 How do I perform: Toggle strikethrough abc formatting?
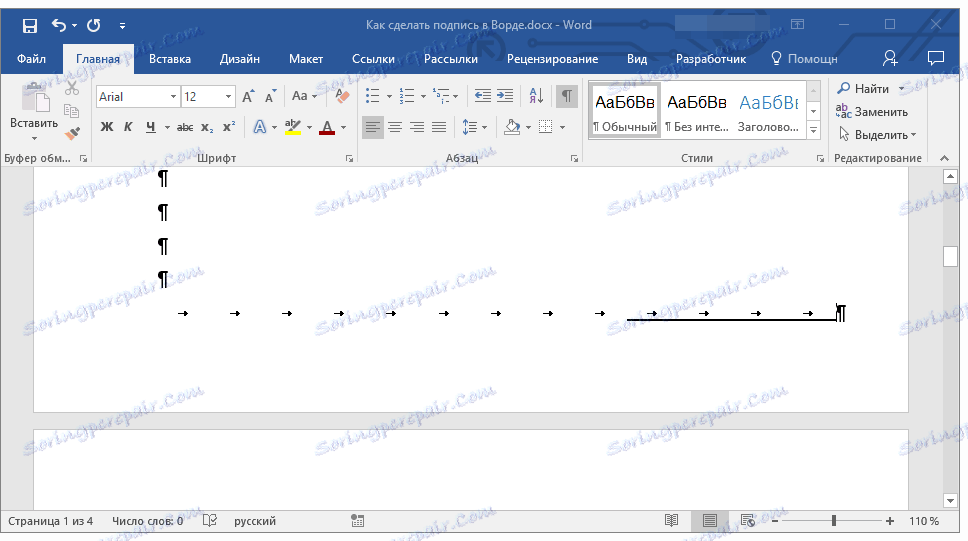(x=185, y=127)
